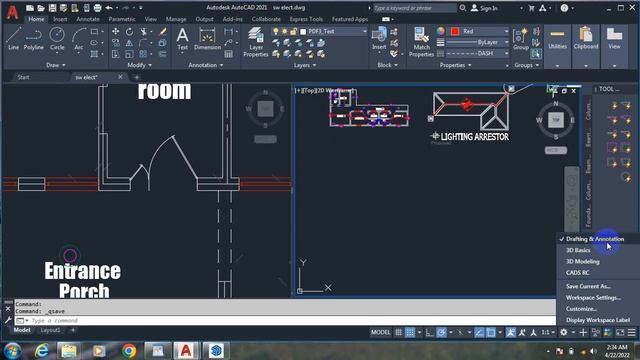Click the Mirror tool icon

click(x=129, y=42)
